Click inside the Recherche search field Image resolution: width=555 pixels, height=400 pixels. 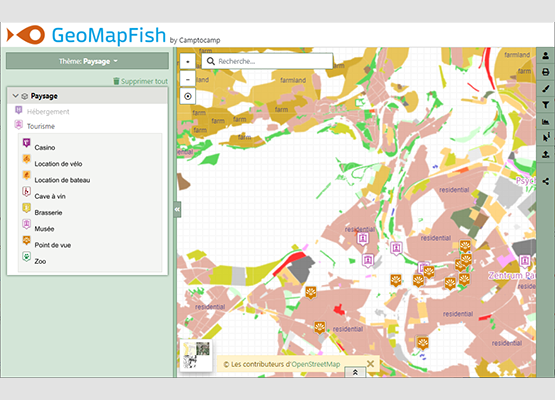click(267, 61)
